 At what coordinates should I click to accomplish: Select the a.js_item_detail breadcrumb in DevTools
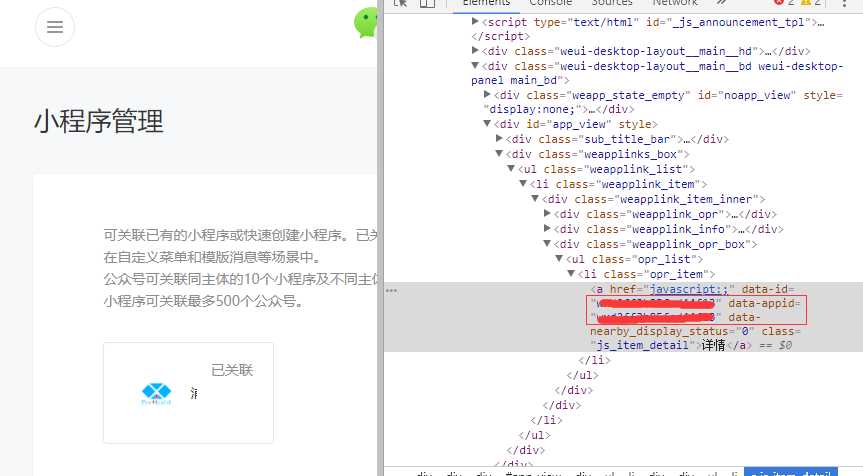[x=791, y=473]
